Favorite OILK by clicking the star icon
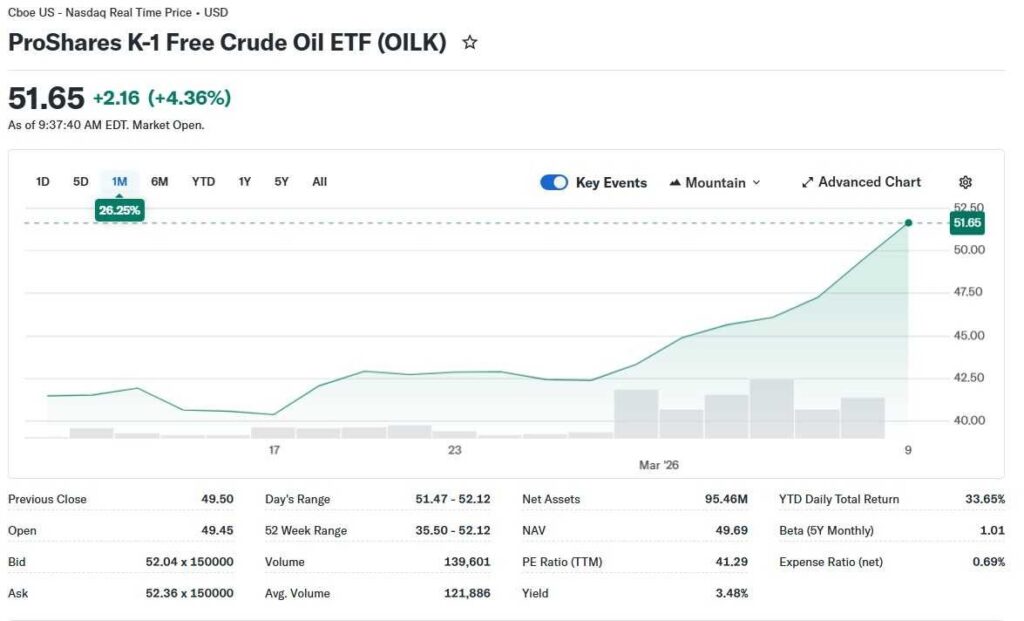 click(468, 43)
